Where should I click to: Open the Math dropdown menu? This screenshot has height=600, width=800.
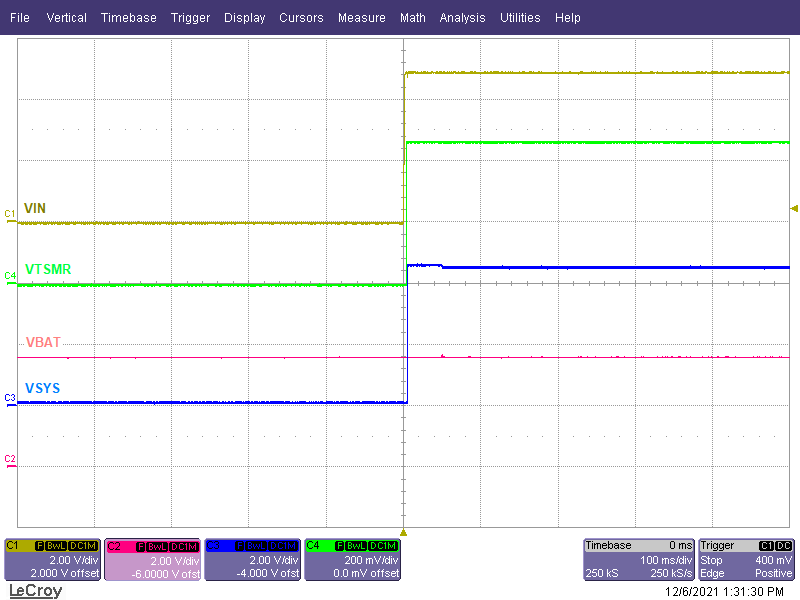point(412,17)
